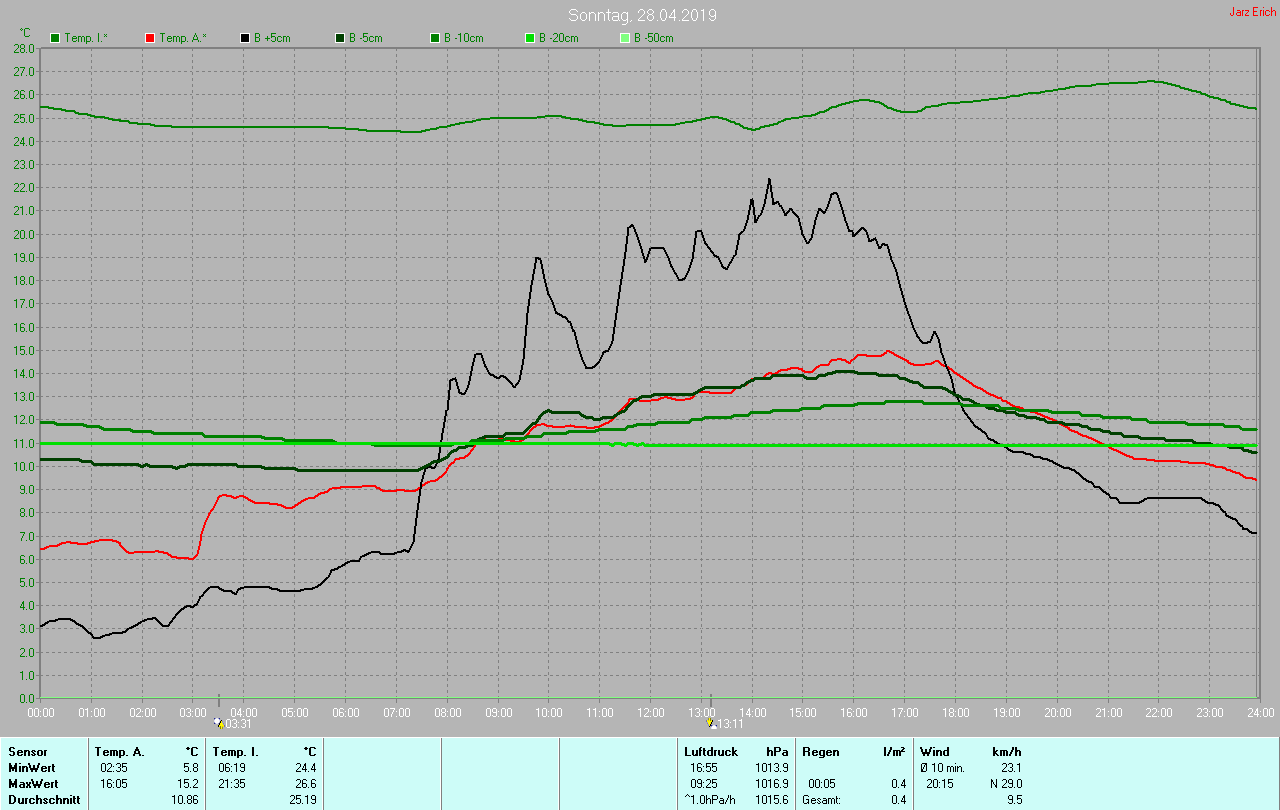Image resolution: width=1280 pixels, height=810 pixels.
Task: Click the black B +5cm legend swatch
Action: (x=245, y=38)
